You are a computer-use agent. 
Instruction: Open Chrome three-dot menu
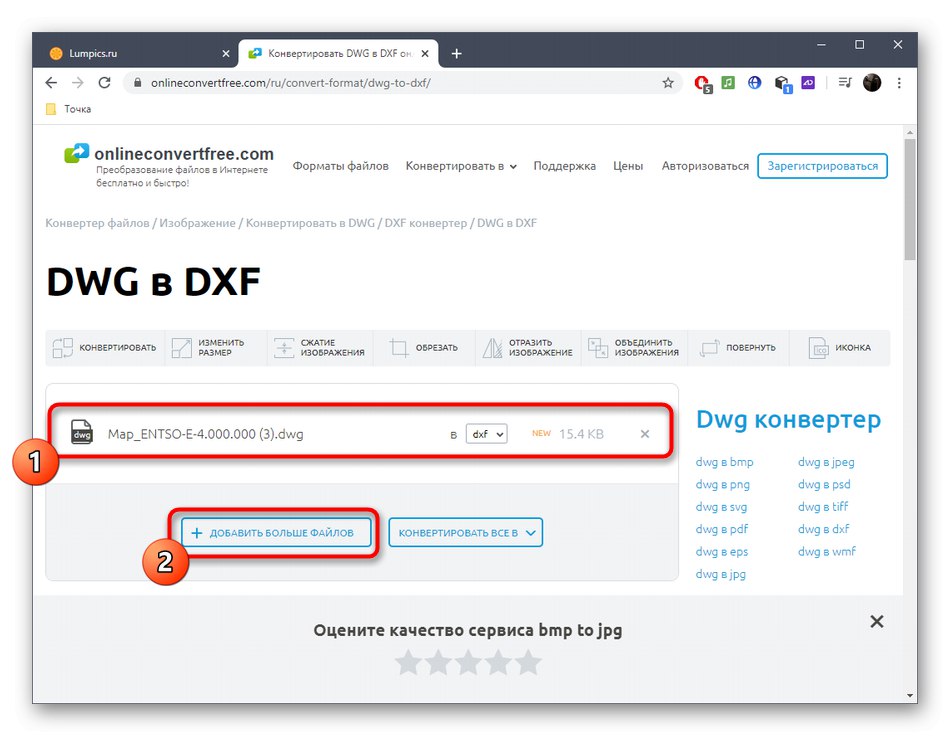[x=899, y=83]
